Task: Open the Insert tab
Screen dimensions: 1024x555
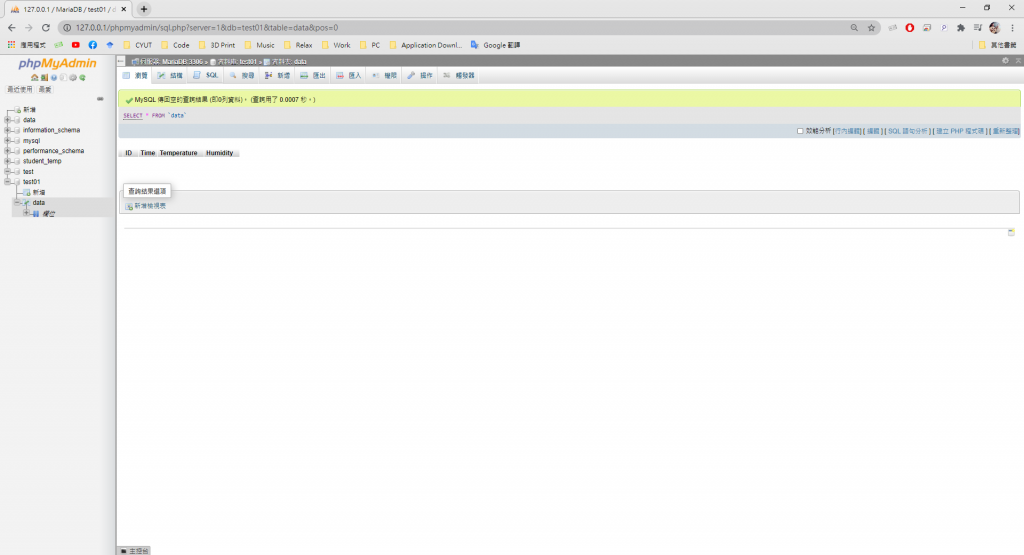Action: pos(278,76)
